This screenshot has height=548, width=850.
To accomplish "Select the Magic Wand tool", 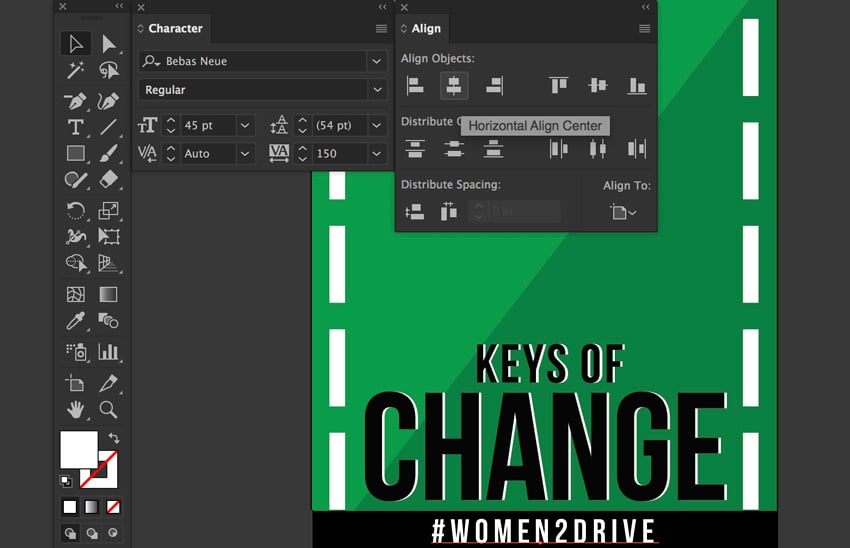I will (75, 70).
